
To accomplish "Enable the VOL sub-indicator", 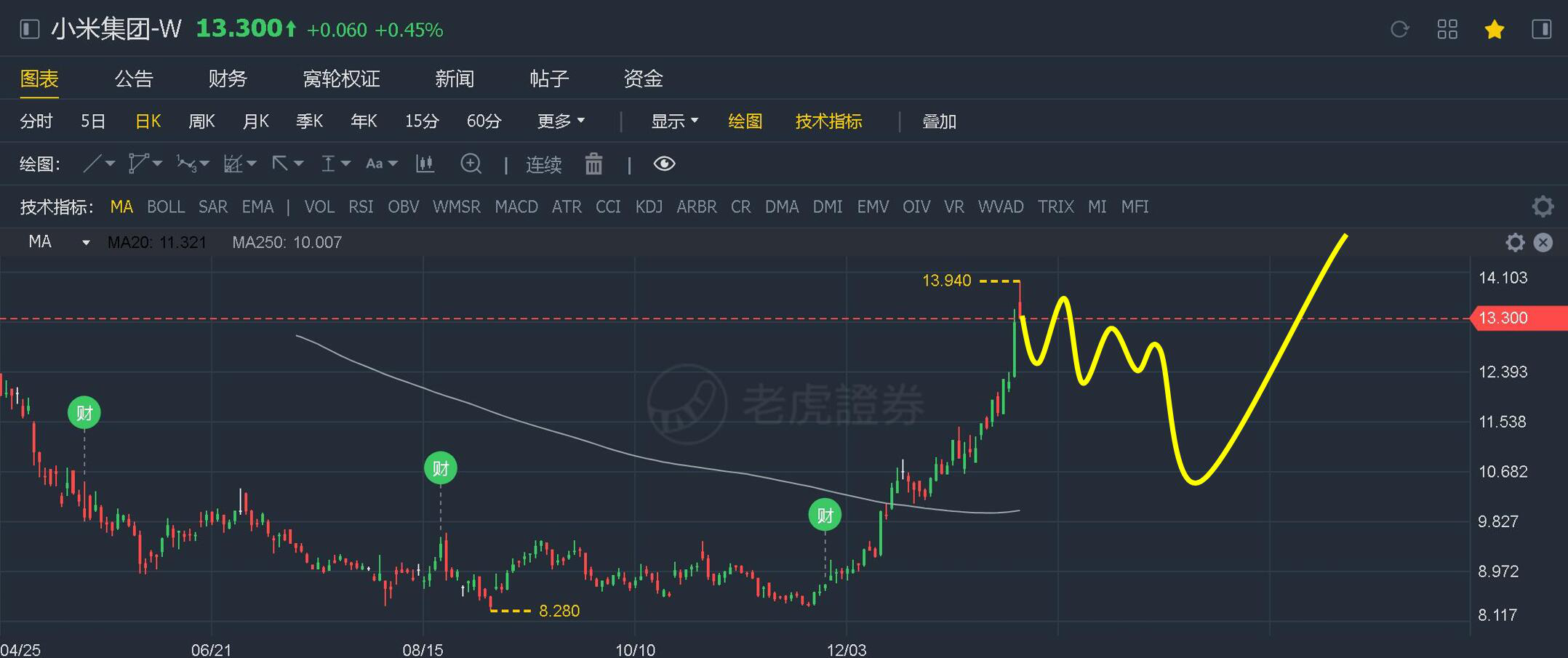I will coord(319,206).
